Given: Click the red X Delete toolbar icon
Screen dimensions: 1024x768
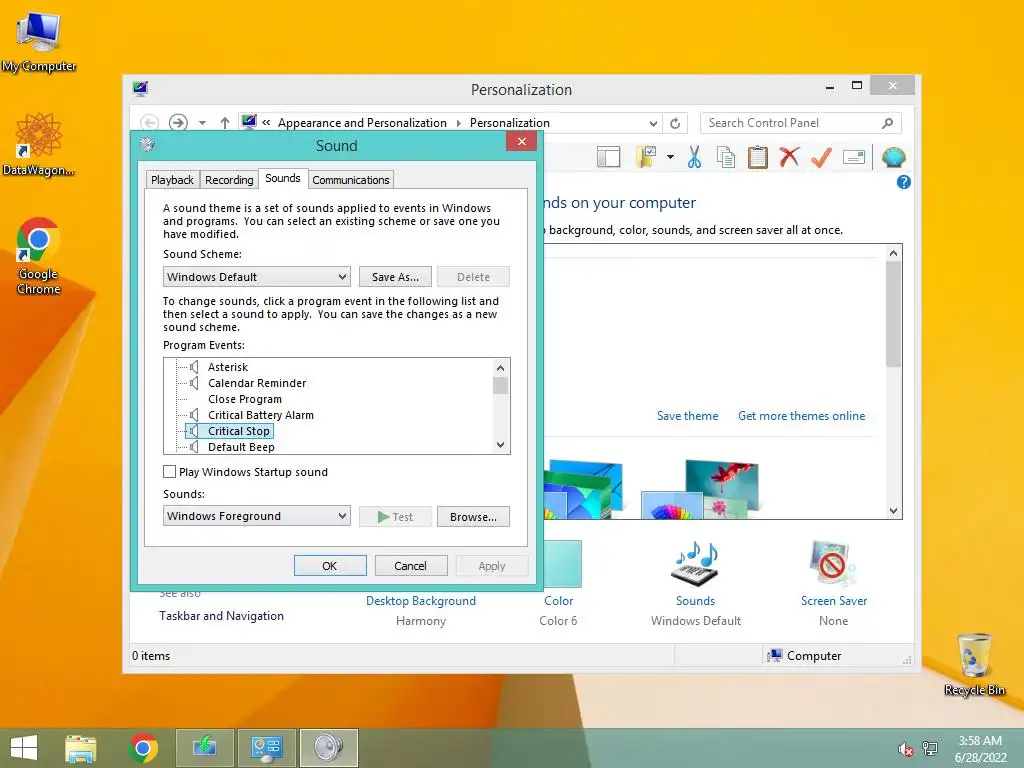Looking at the screenshot, I should click(x=790, y=157).
